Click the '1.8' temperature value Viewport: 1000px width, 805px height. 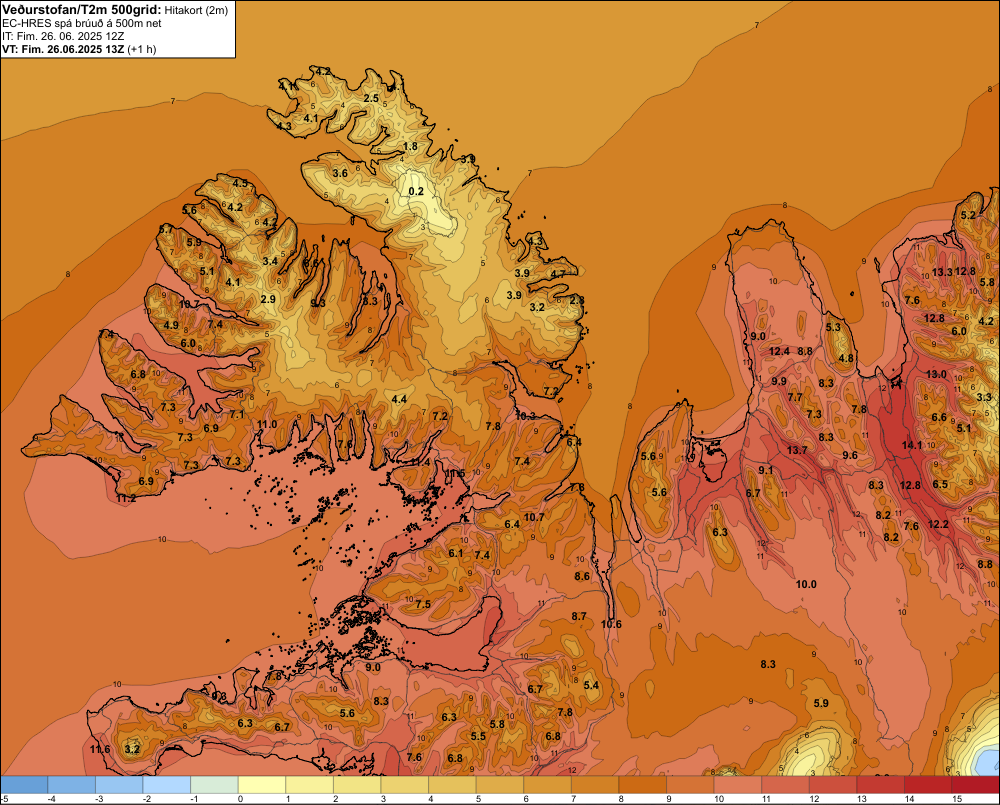tap(411, 146)
